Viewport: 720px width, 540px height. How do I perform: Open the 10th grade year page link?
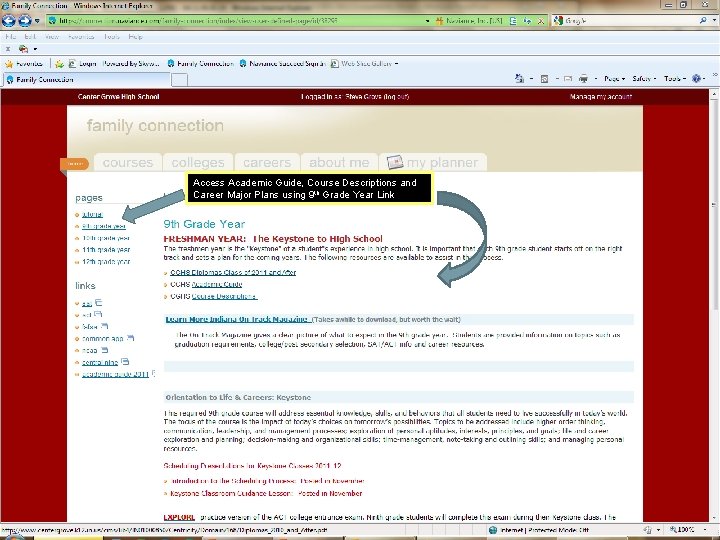(x=106, y=238)
